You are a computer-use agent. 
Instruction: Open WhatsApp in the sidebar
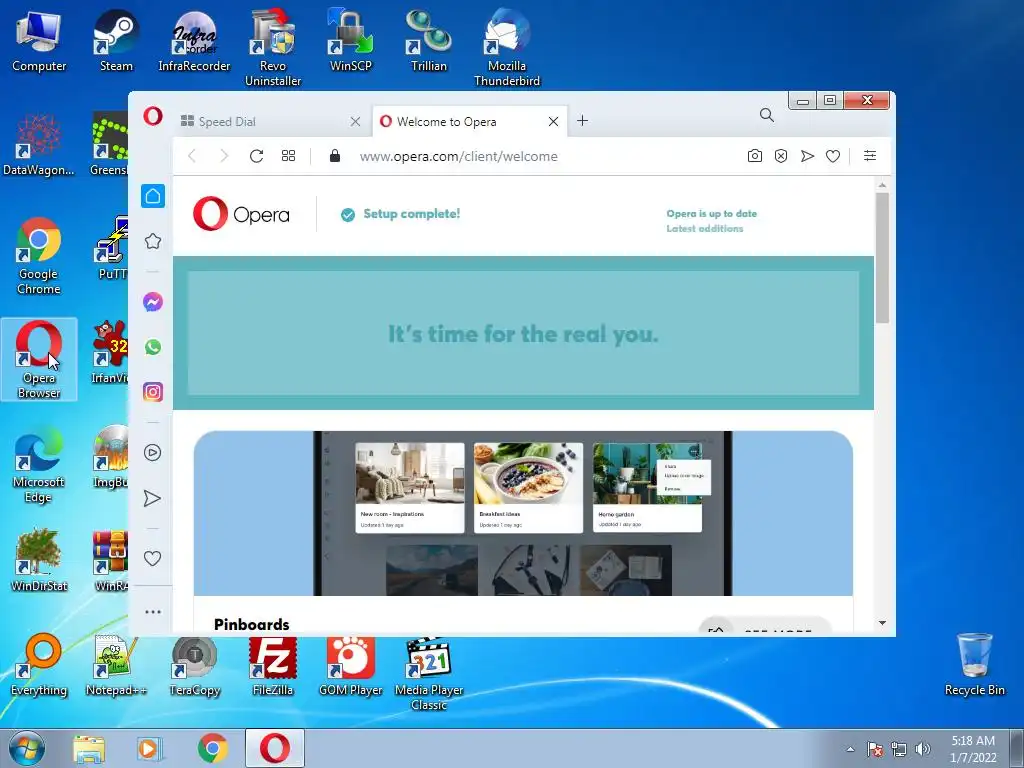point(153,347)
